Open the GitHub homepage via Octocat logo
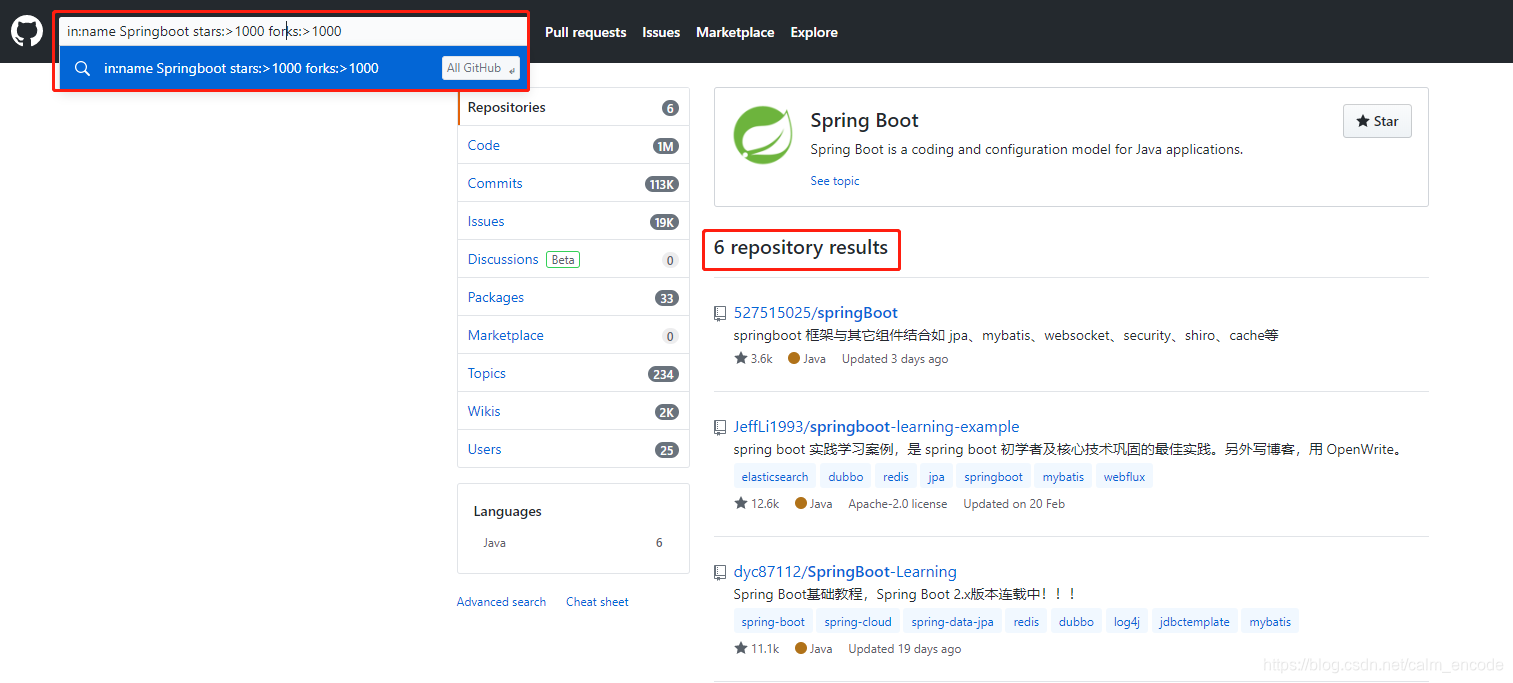 [x=26, y=32]
